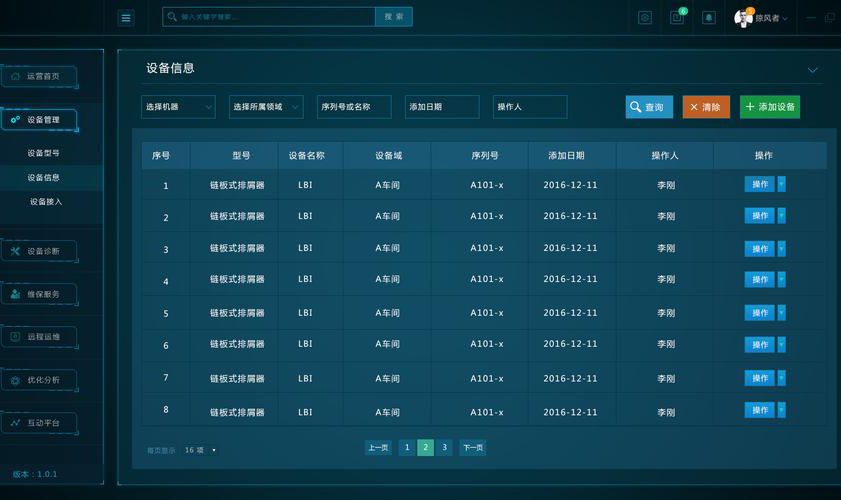Open the settings gear icon in header
Screen dimensions: 841x500
coord(645,18)
